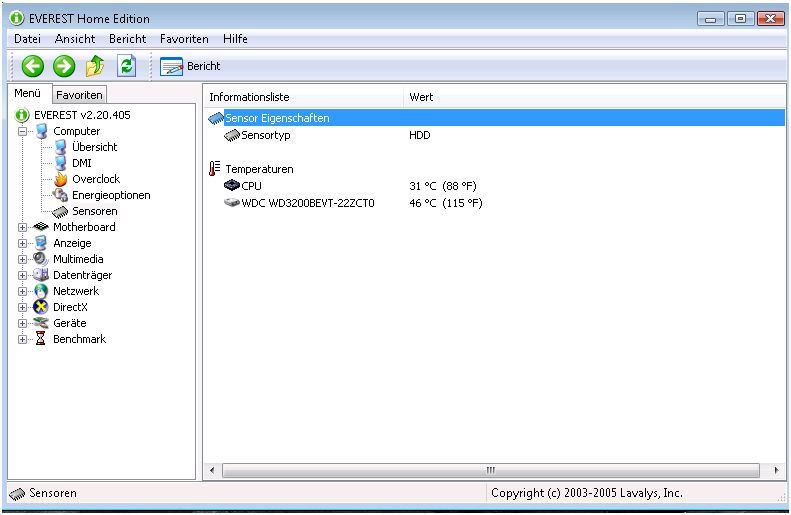Click the DMI monitor icon
Image resolution: width=791 pixels, height=515 pixels.
61,163
